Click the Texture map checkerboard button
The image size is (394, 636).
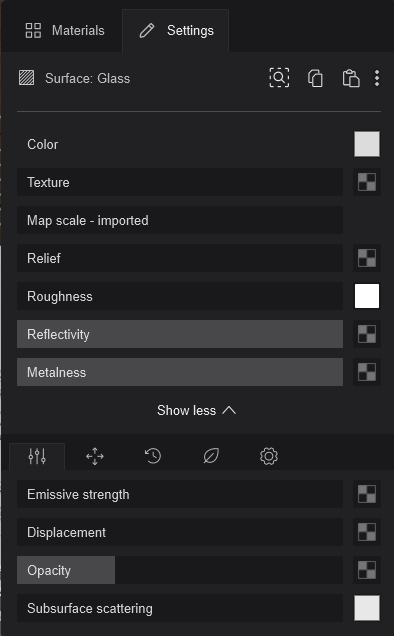click(x=367, y=182)
